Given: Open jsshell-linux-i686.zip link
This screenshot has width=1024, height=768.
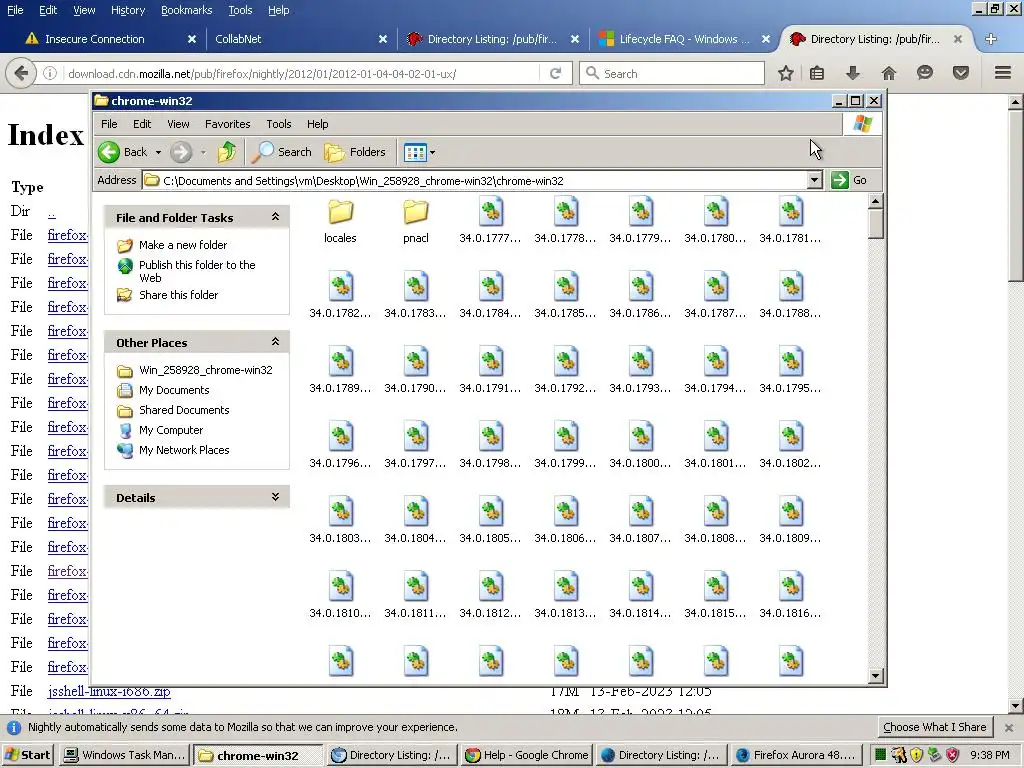Looking at the screenshot, I should (109, 691).
